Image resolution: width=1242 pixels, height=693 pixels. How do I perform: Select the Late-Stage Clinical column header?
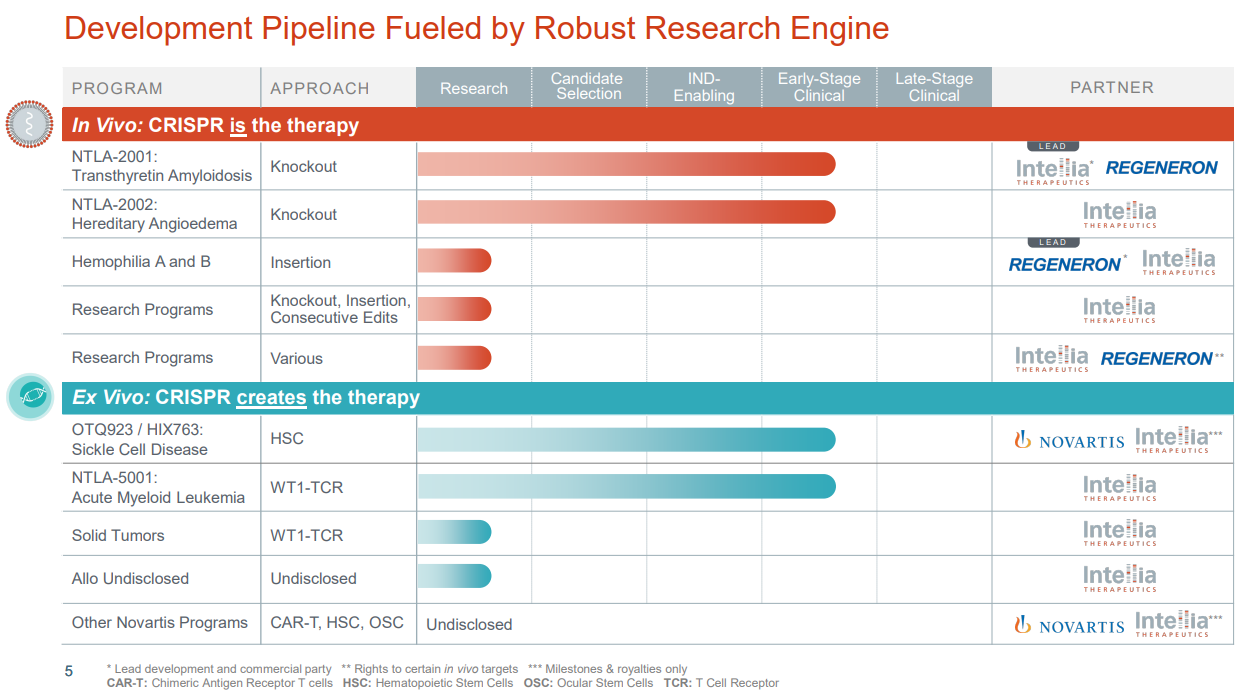pyautogui.click(x=934, y=87)
